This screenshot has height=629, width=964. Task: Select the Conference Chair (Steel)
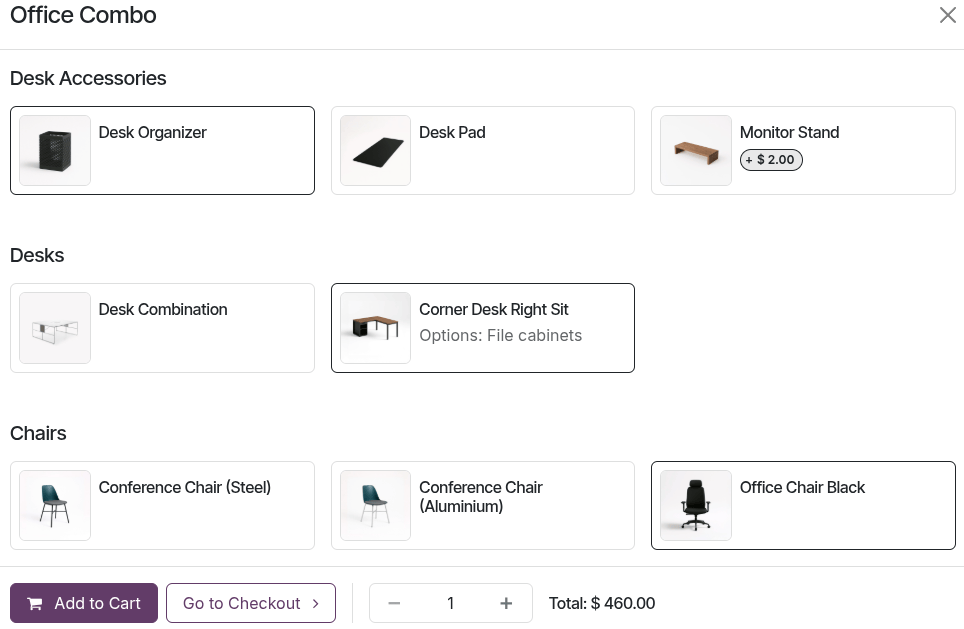[162, 505]
